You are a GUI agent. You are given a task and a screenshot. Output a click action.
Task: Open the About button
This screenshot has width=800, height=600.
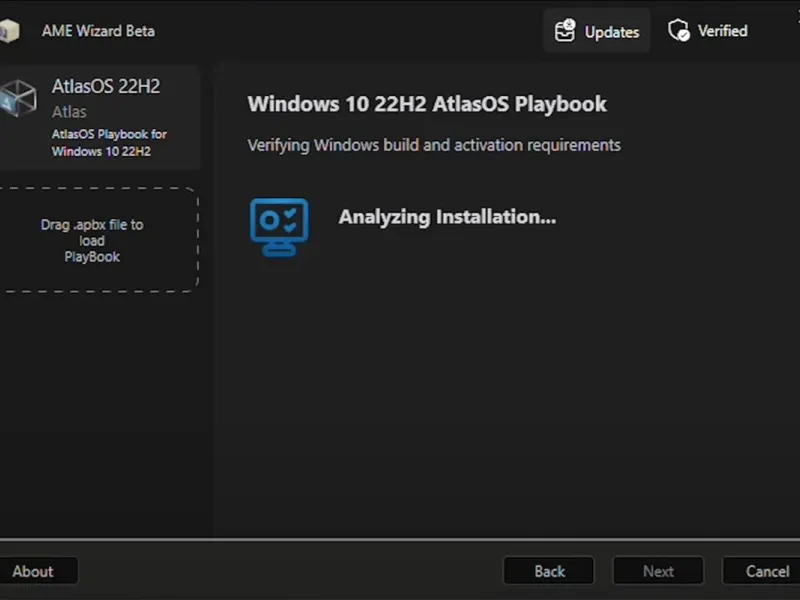tap(33, 571)
